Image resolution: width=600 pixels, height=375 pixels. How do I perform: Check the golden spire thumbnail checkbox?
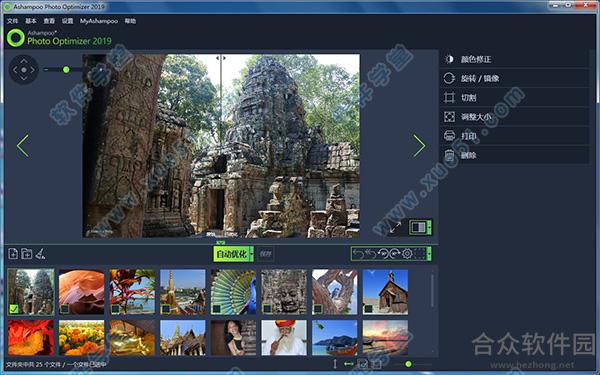[x=166, y=308]
